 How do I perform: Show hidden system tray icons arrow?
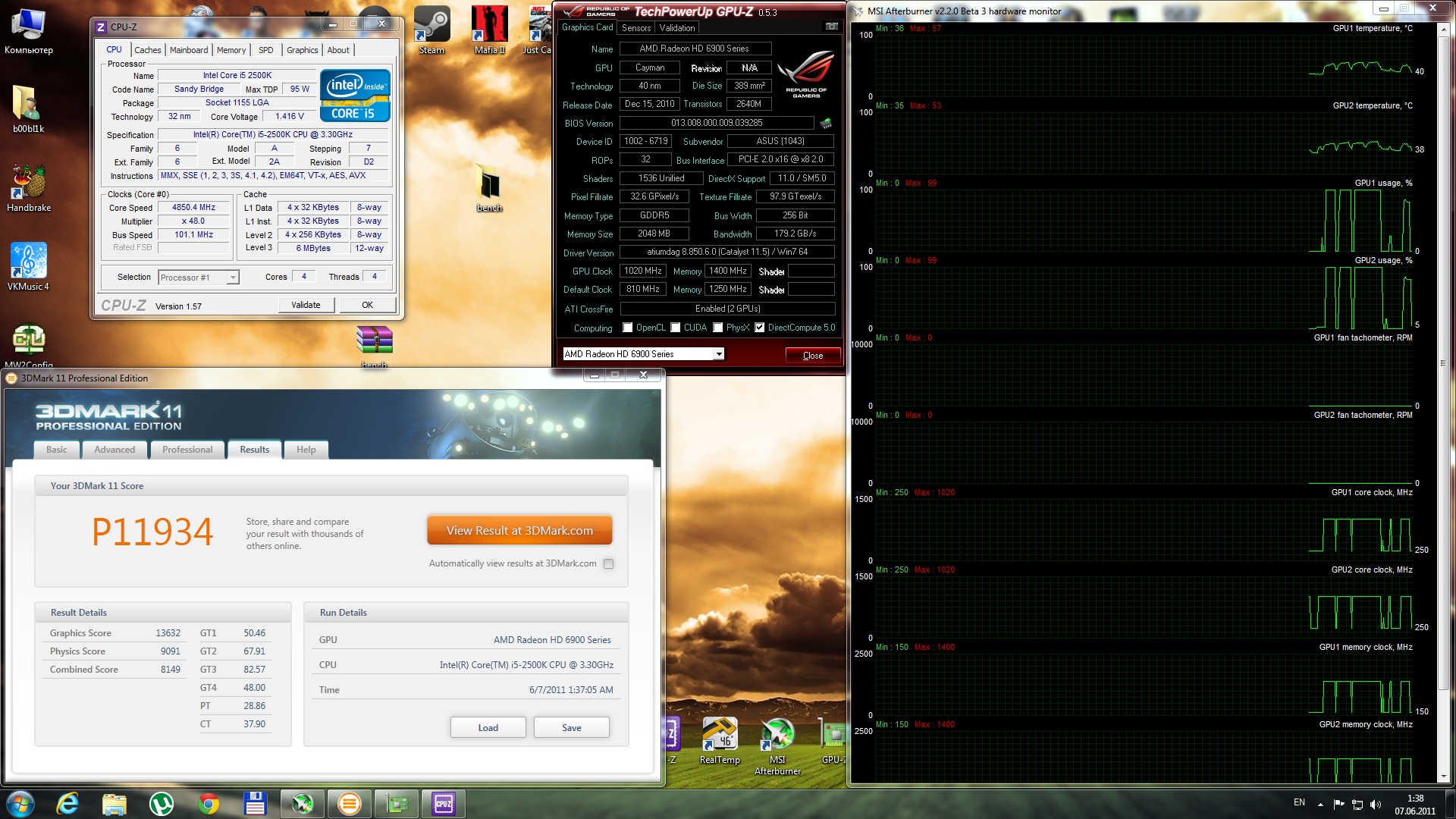(1320, 804)
